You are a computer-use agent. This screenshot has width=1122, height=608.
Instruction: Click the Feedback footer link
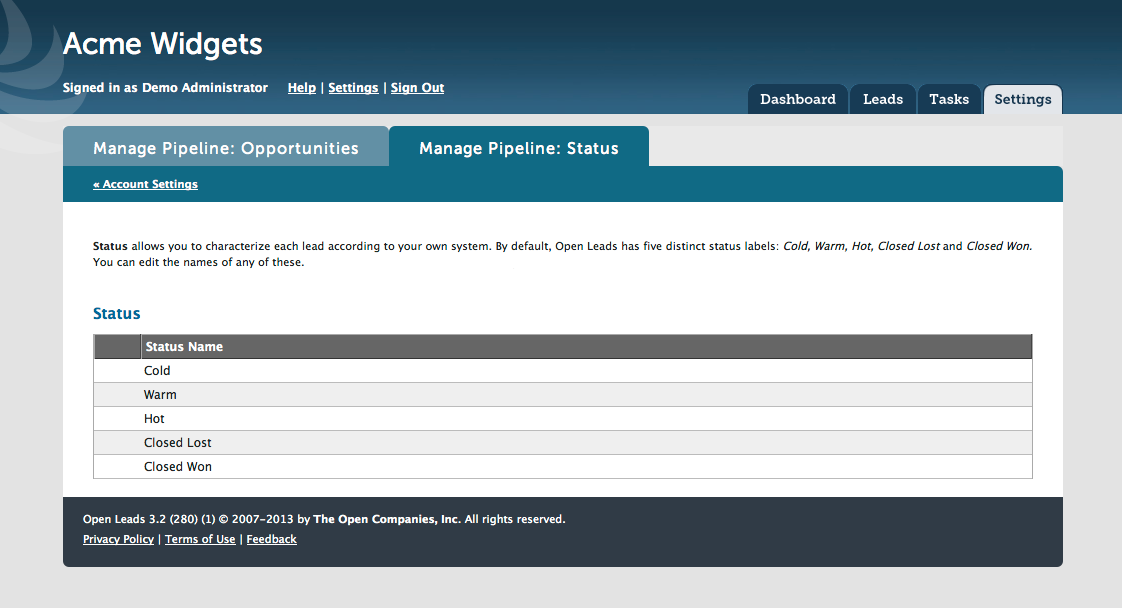[271, 539]
